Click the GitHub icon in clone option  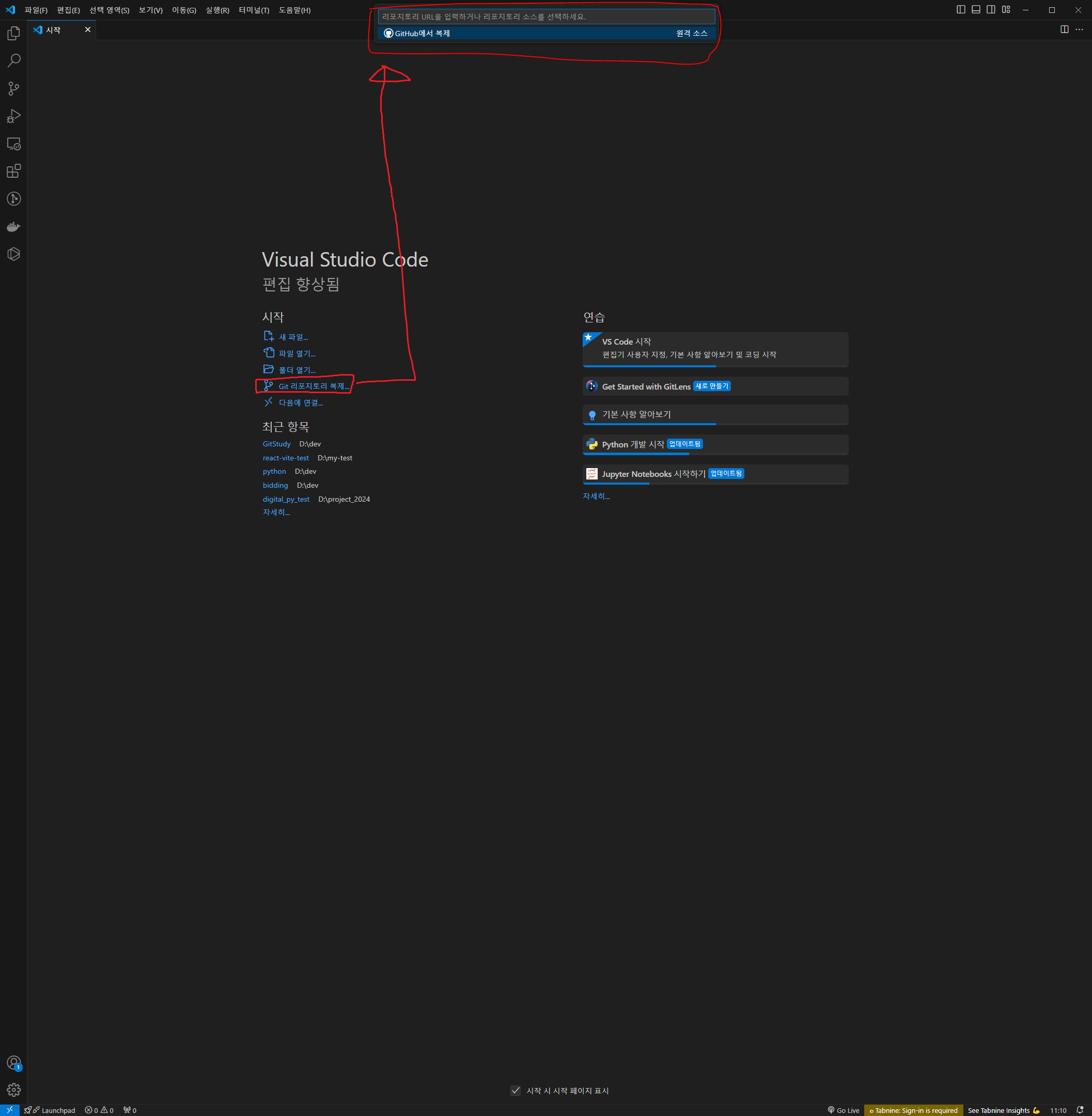388,33
